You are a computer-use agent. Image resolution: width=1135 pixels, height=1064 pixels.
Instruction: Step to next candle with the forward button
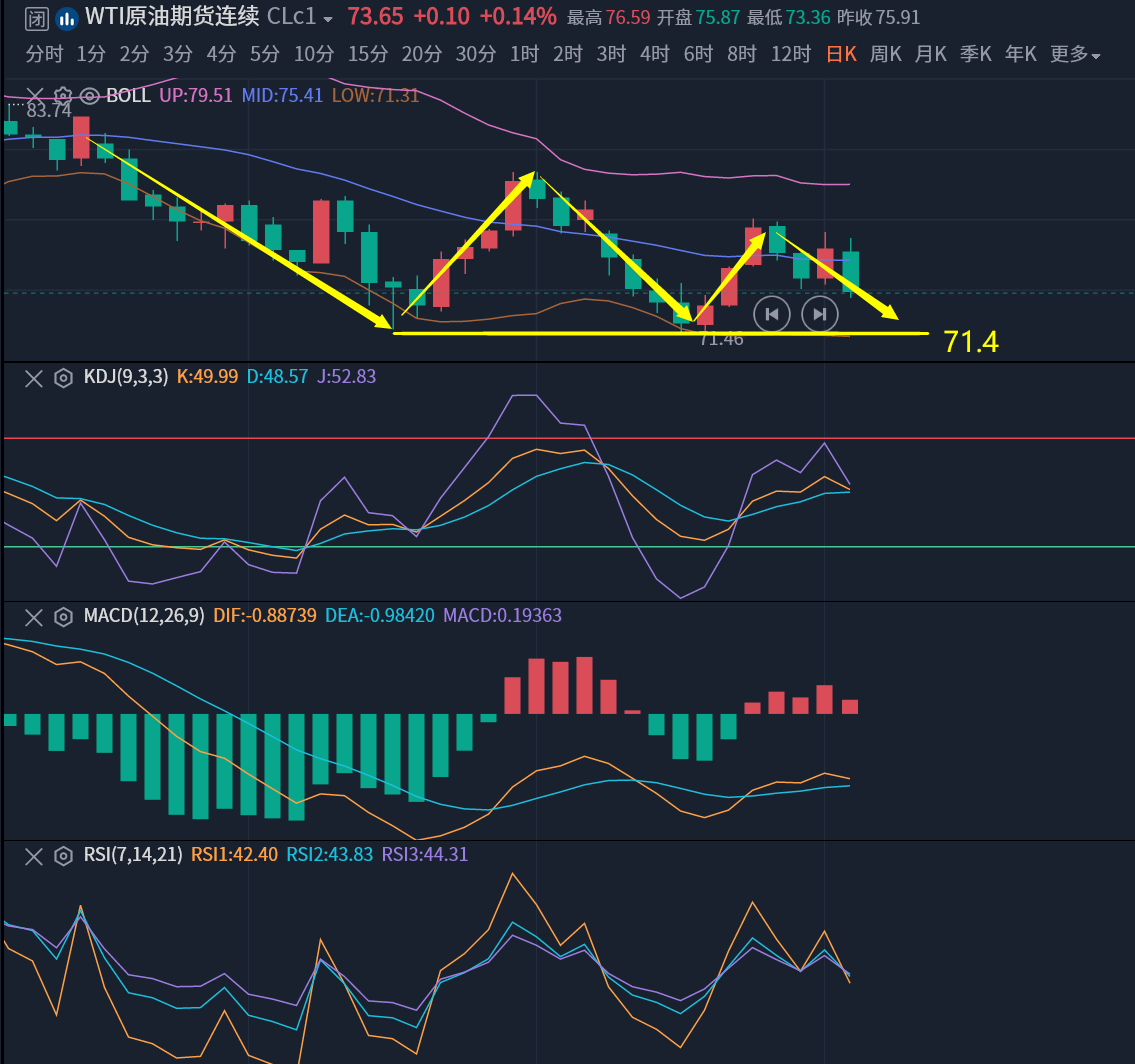(x=819, y=314)
